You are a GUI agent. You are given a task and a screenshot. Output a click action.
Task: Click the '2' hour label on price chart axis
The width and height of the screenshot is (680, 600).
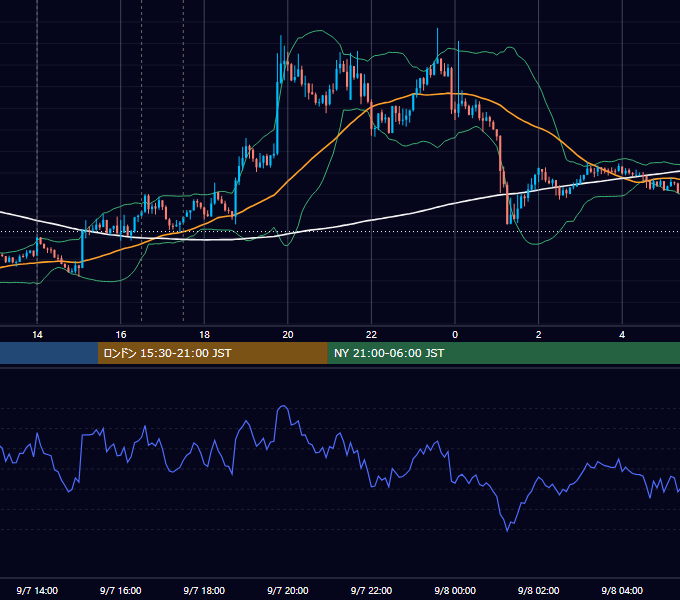pos(539,335)
